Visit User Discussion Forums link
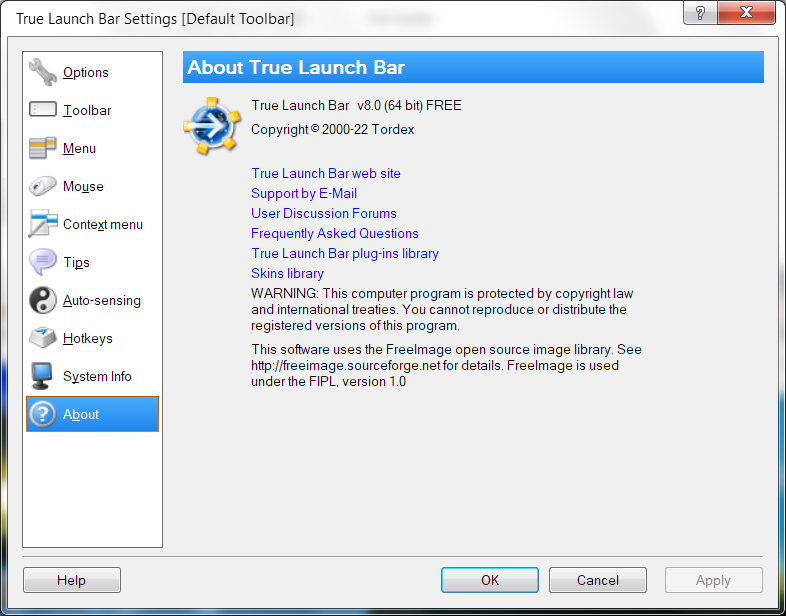This screenshot has height=616, width=786. pyautogui.click(x=324, y=214)
